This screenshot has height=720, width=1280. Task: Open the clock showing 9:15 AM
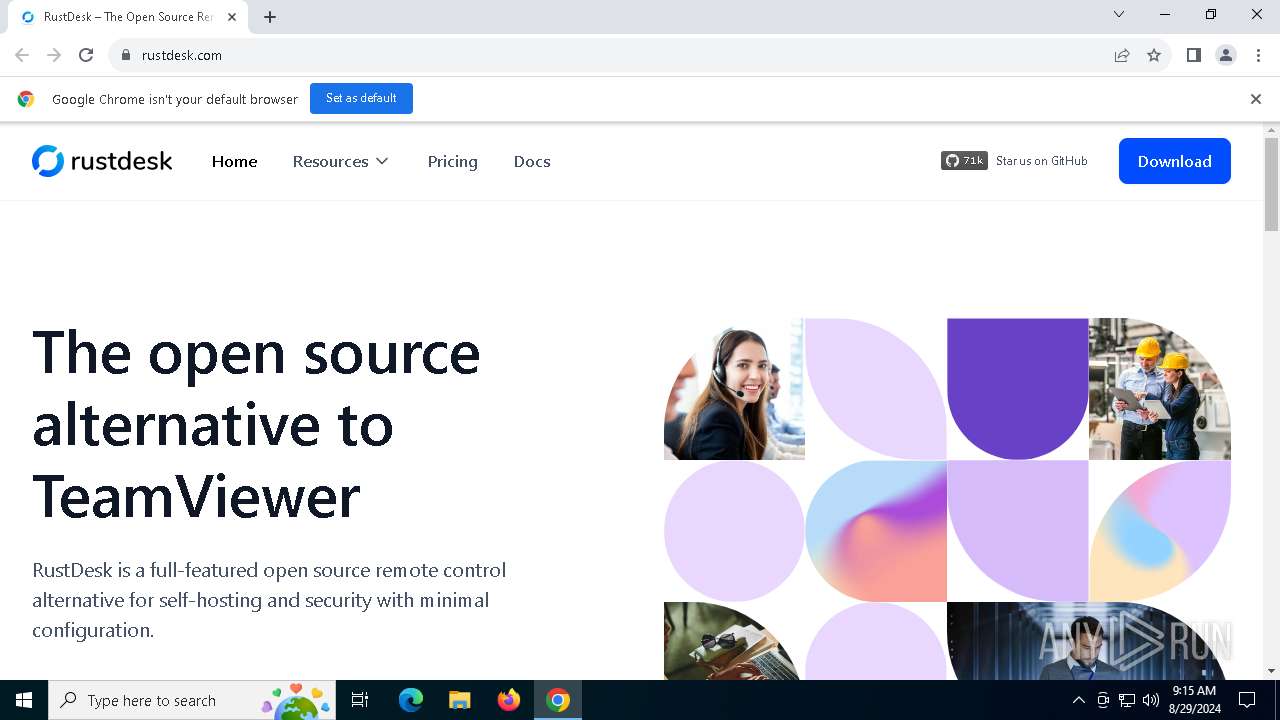[x=1194, y=700]
